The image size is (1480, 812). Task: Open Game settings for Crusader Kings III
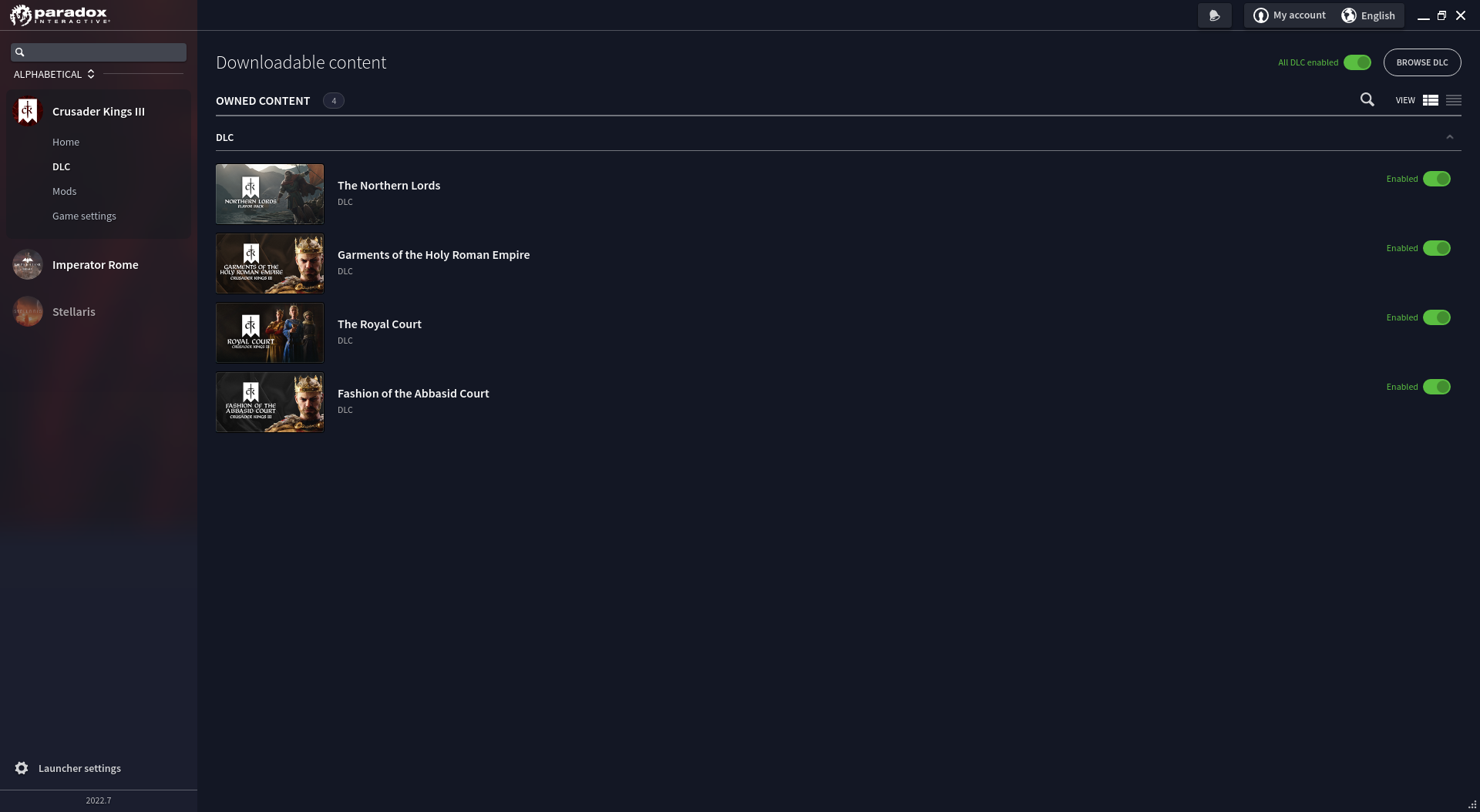tap(84, 216)
